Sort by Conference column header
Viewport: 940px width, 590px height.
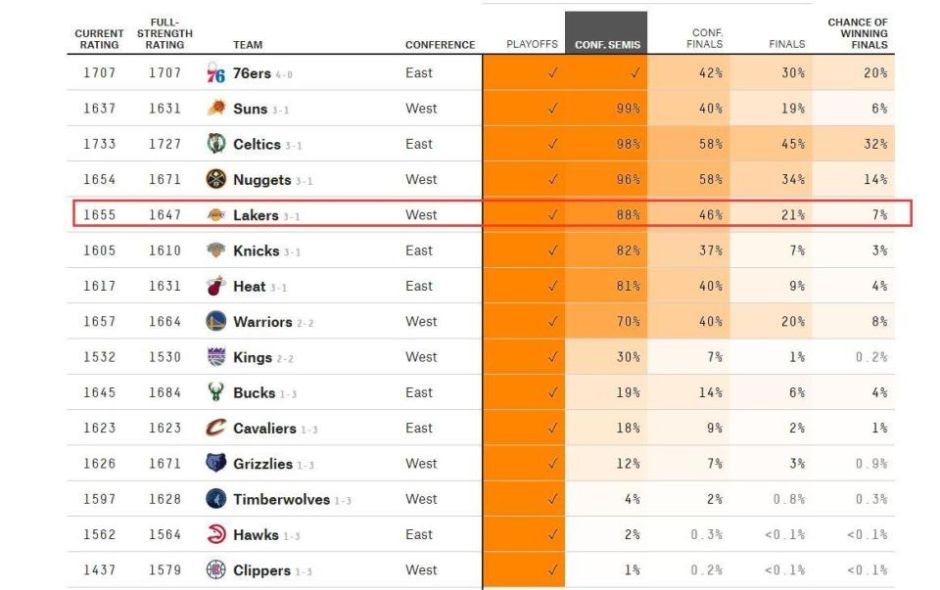click(440, 45)
